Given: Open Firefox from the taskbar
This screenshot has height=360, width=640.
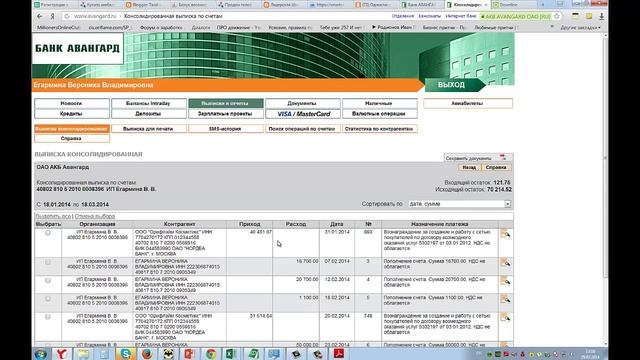Looking at the screenshot, I should 147,354.
